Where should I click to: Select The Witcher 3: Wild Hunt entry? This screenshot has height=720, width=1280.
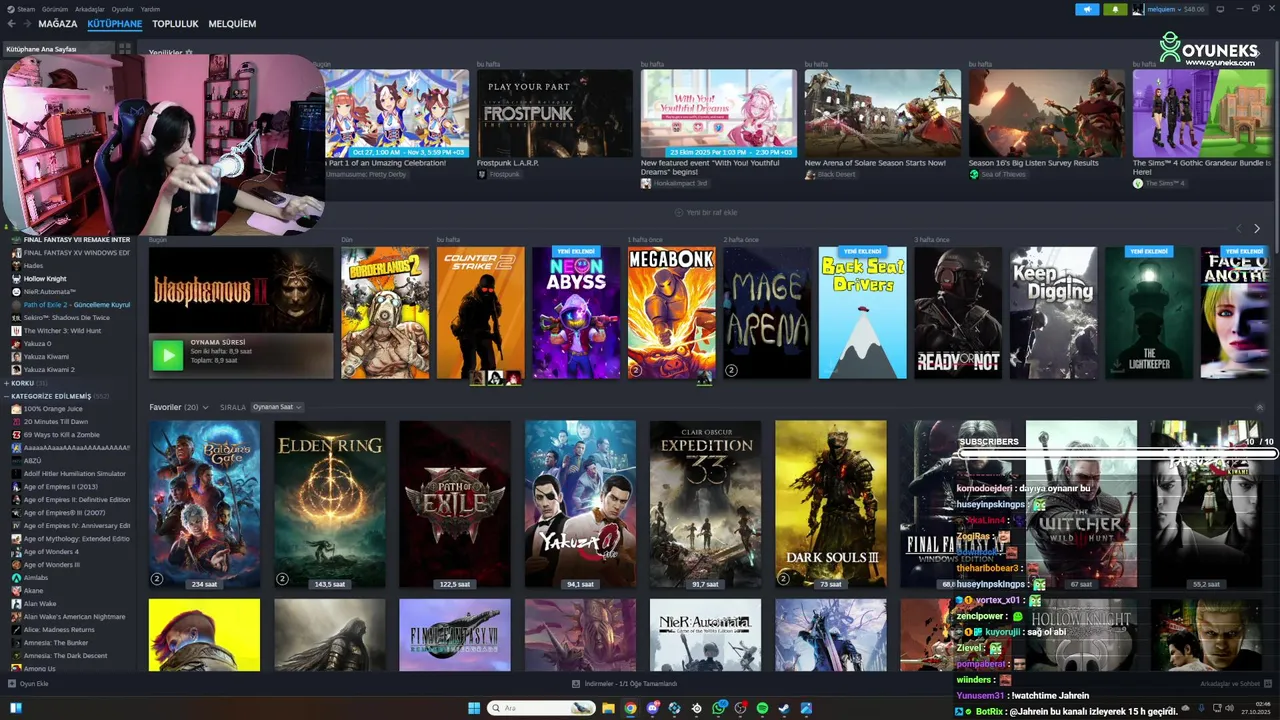[70, 330]
